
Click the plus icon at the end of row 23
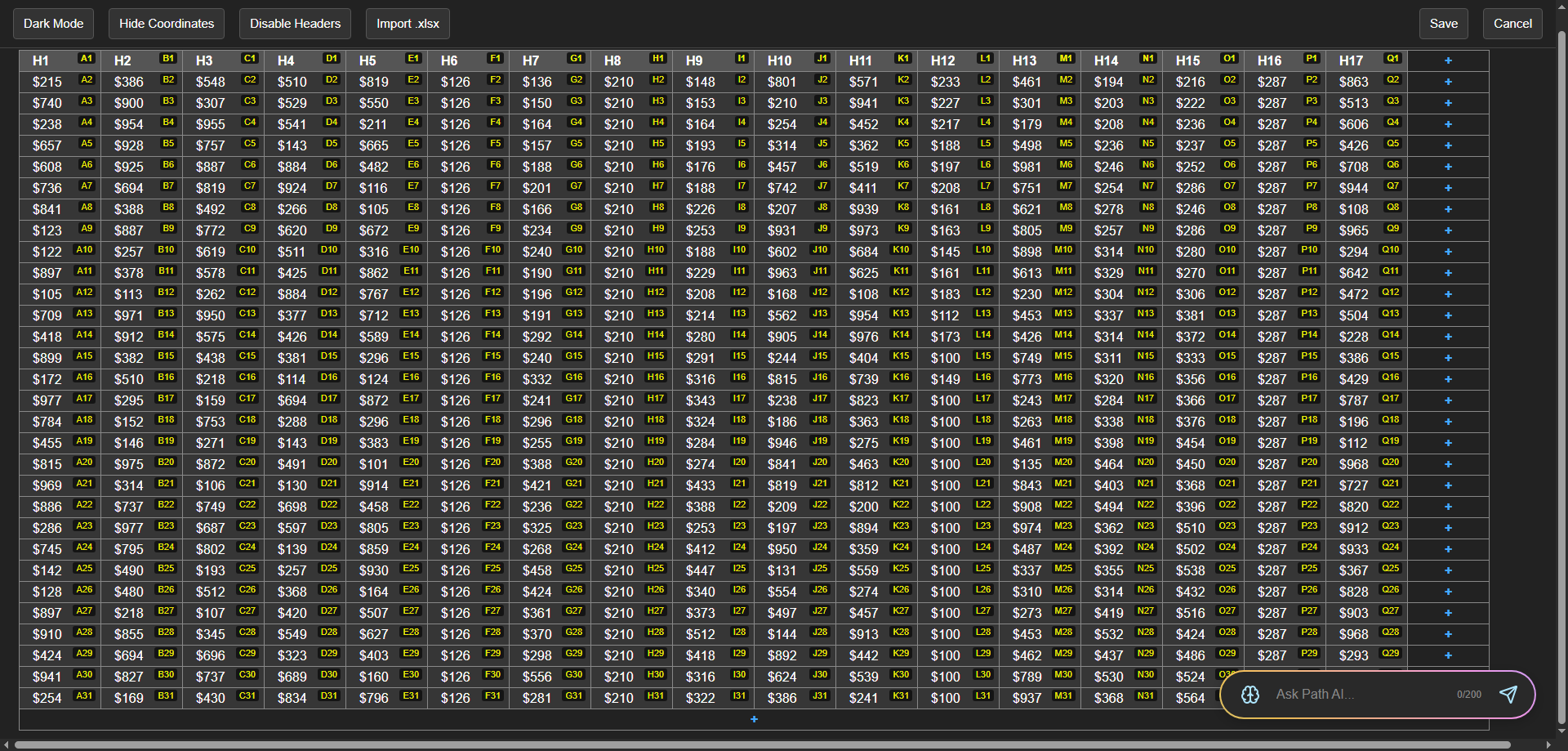coord(1448,528)
